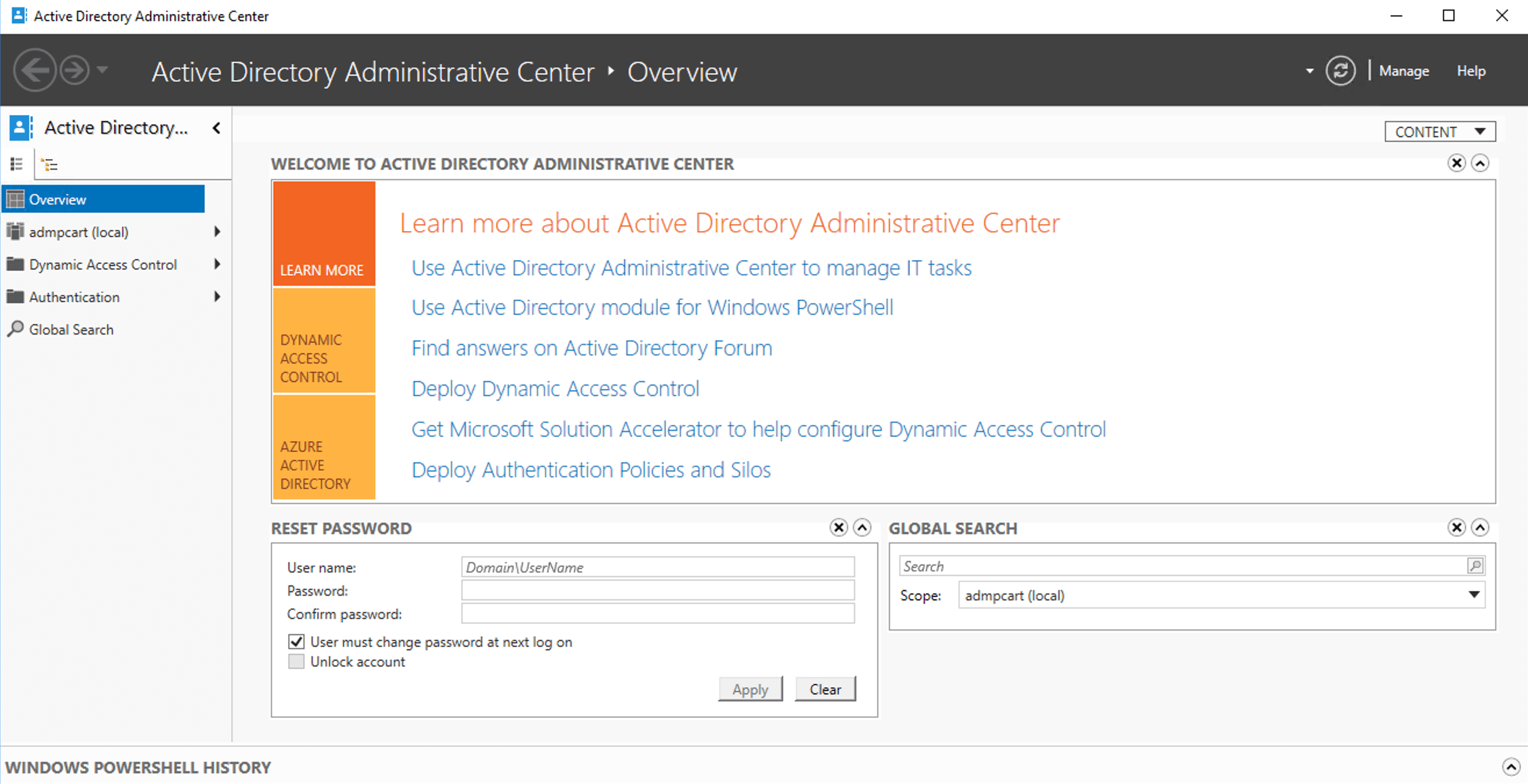The image size is (1528, 784).
Task: Expand the admpcart (local) tree arrow
Action: (217, 232)
